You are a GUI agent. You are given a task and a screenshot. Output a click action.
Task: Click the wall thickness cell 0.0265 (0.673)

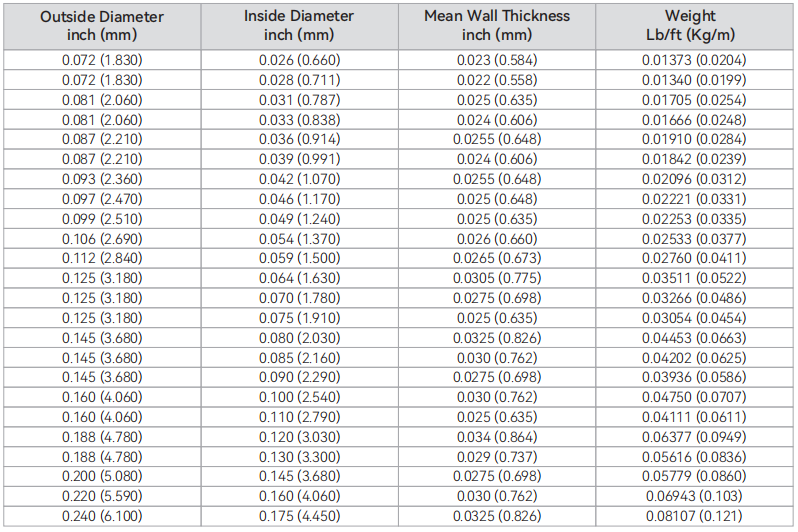coord(497,258)
